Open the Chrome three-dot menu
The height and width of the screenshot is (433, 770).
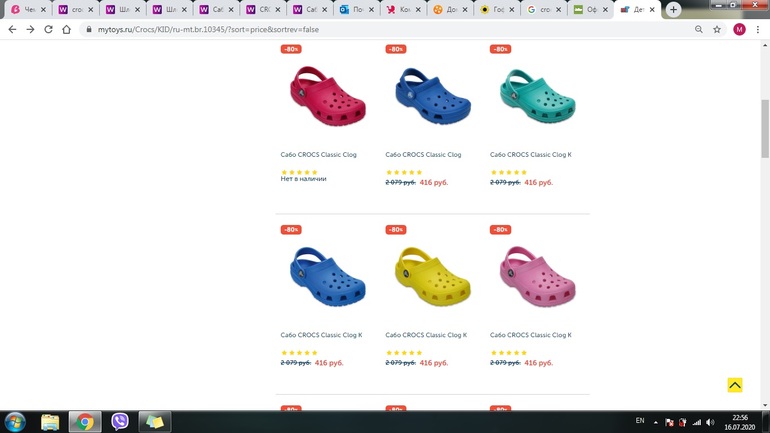click(x=758, y=30)
